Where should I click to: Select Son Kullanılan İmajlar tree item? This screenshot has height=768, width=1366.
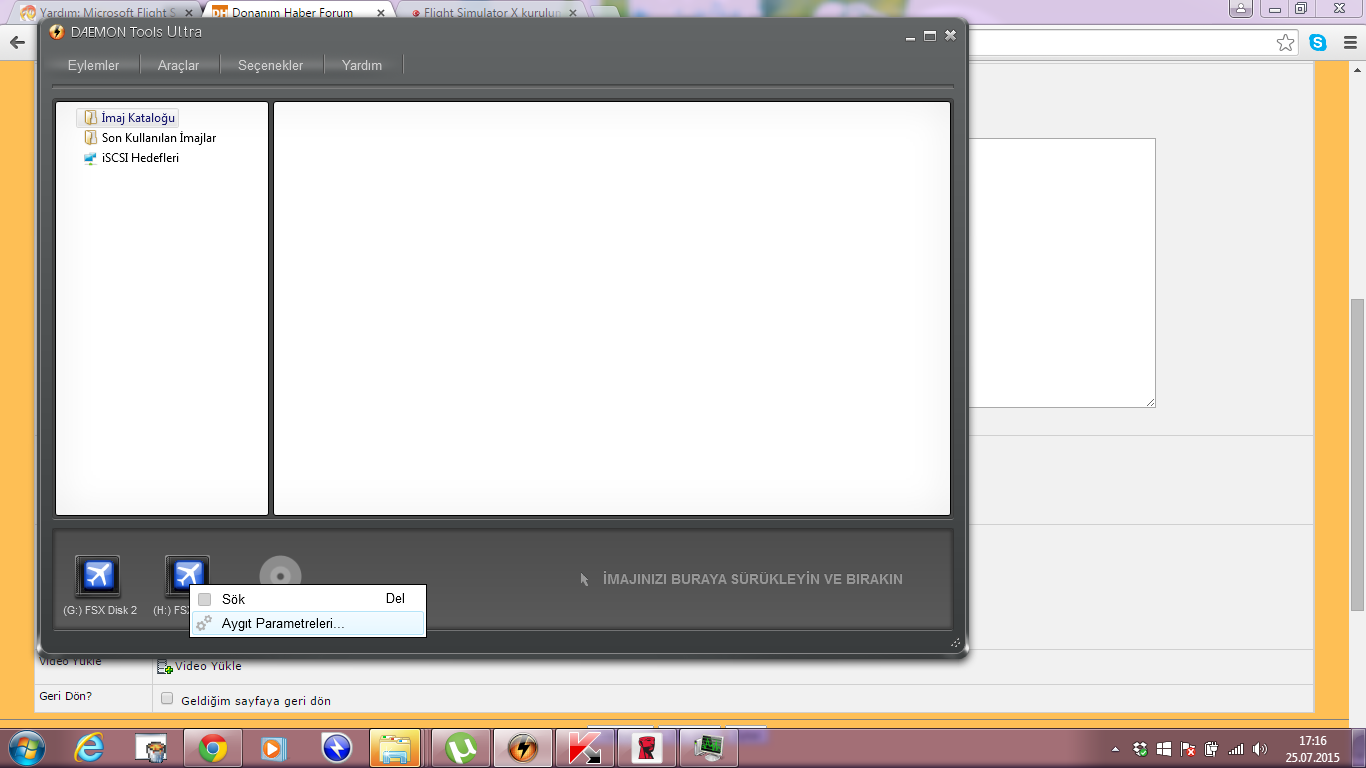coord(159,138)
